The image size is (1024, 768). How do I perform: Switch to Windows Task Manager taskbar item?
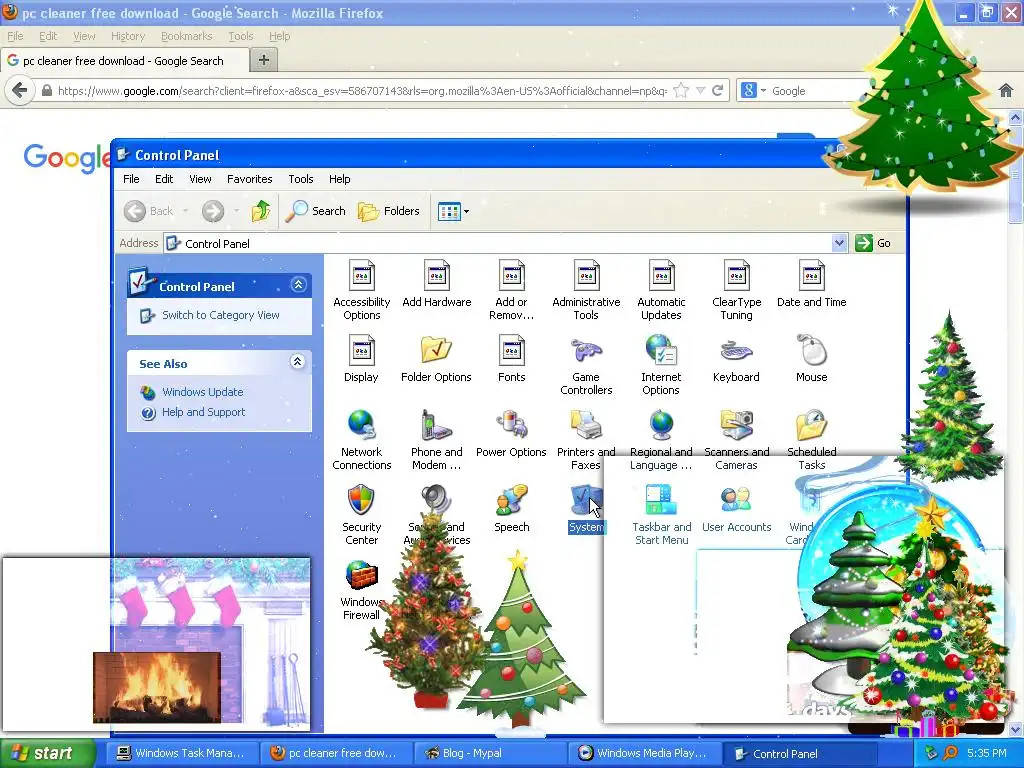pos(181,753)
